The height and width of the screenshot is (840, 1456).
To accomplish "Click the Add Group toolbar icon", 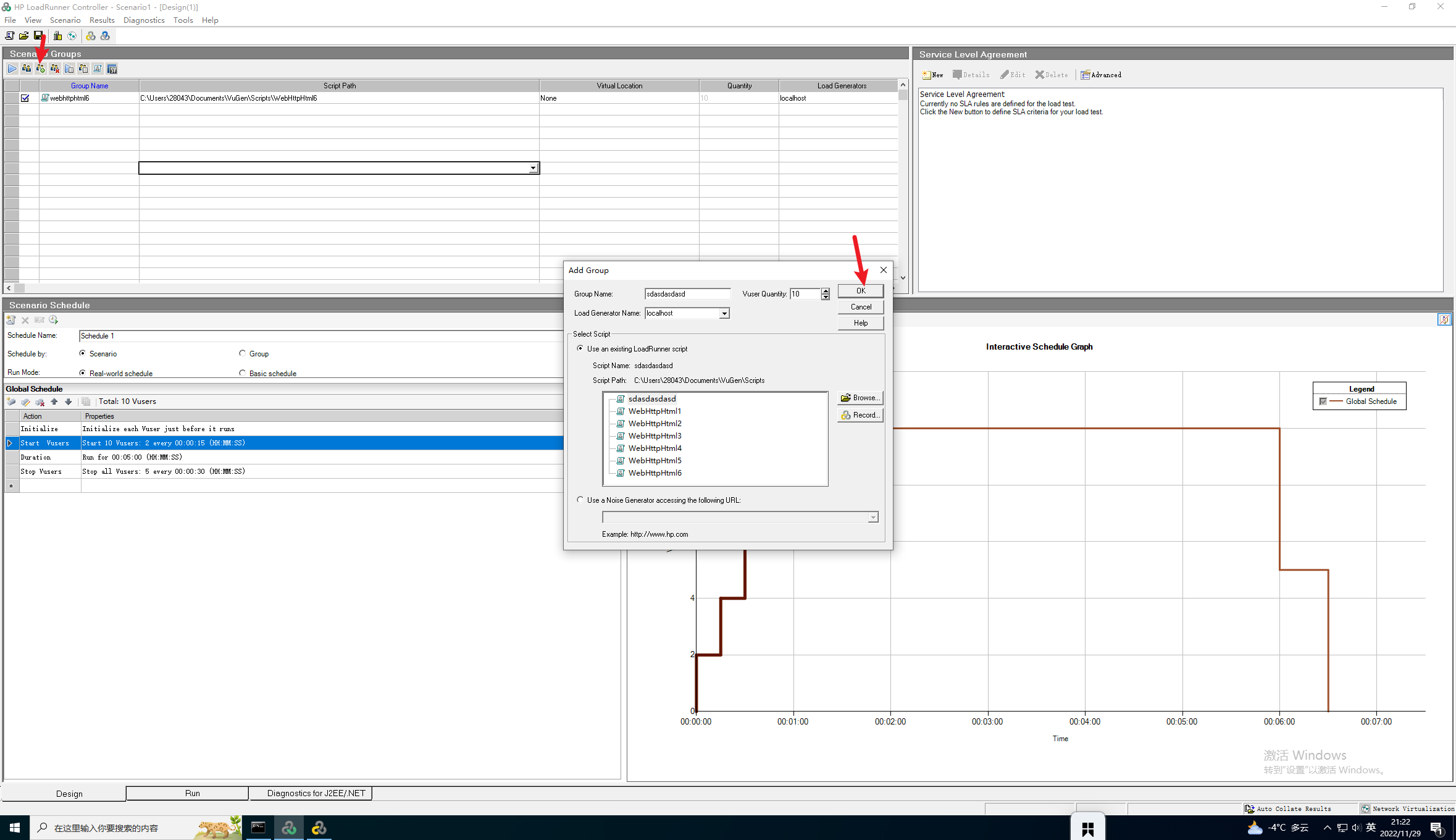I will (40, 69).
